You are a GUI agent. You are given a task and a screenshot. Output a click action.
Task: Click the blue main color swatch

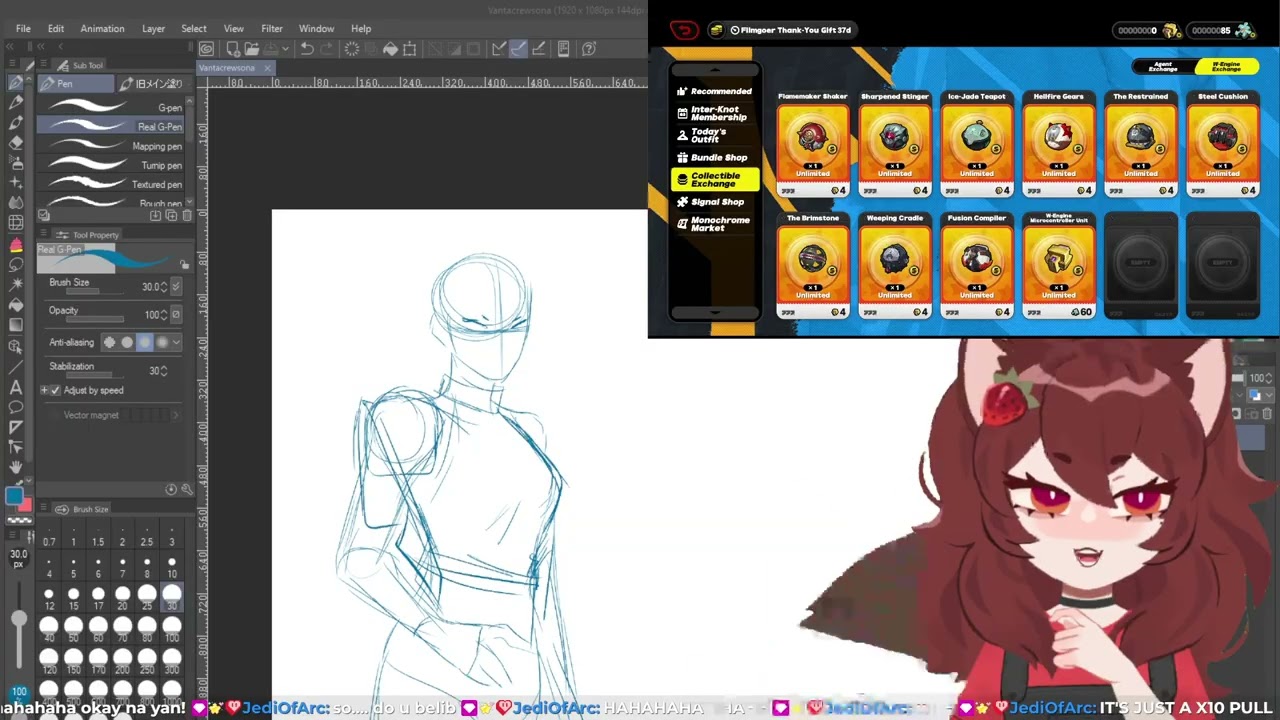(14, 496)
